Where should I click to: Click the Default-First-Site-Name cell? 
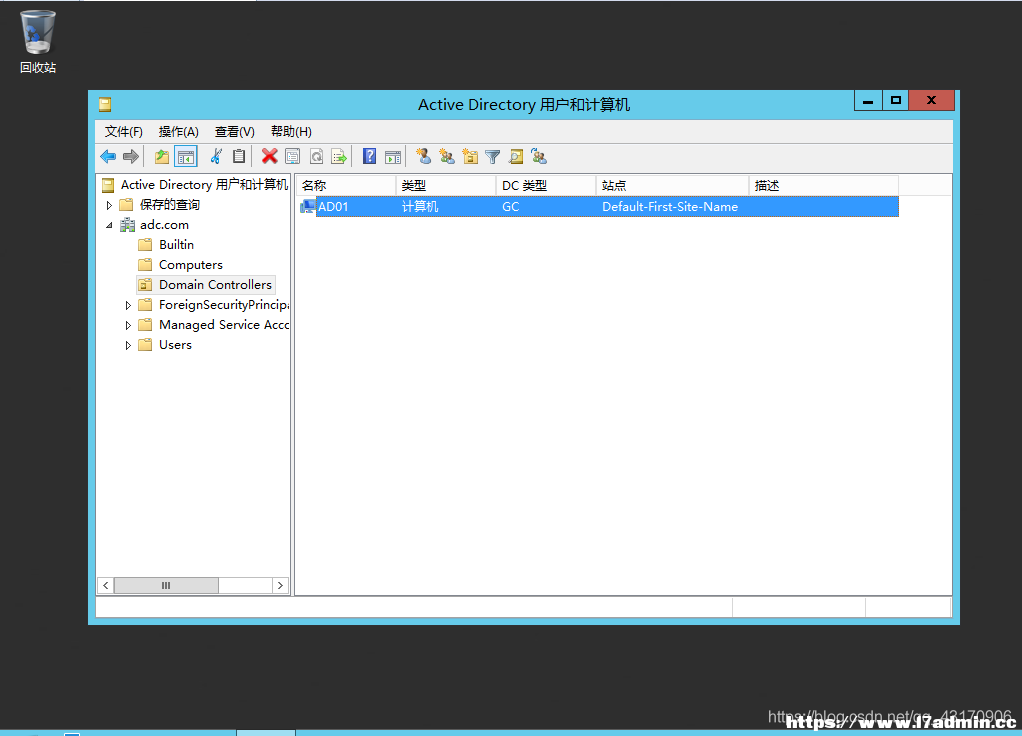point(670,207)
